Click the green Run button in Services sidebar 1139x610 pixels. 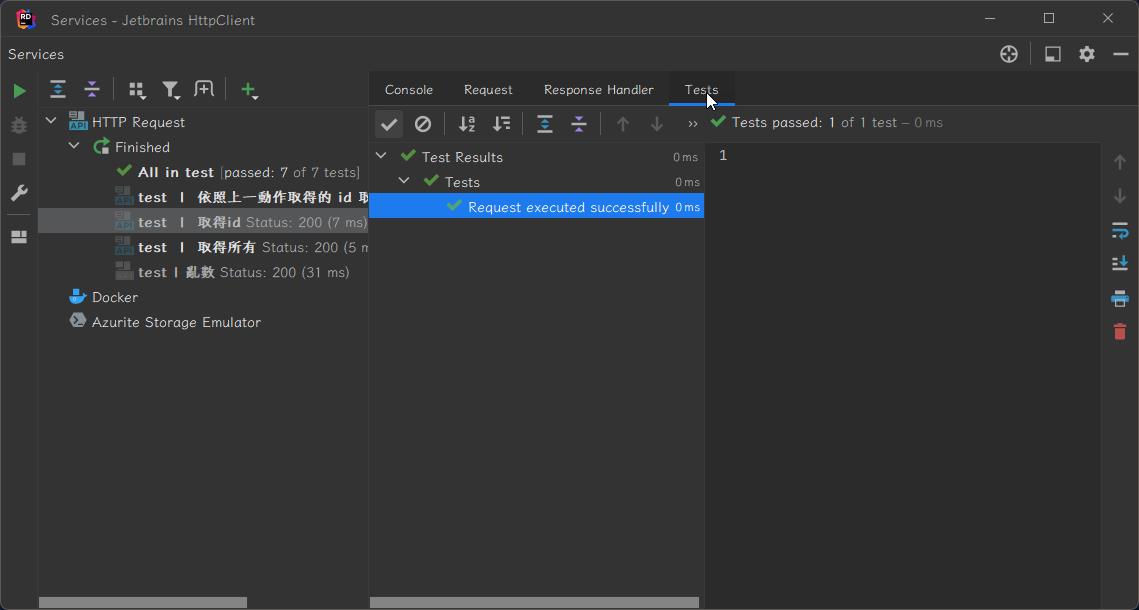tap(20, 91)
